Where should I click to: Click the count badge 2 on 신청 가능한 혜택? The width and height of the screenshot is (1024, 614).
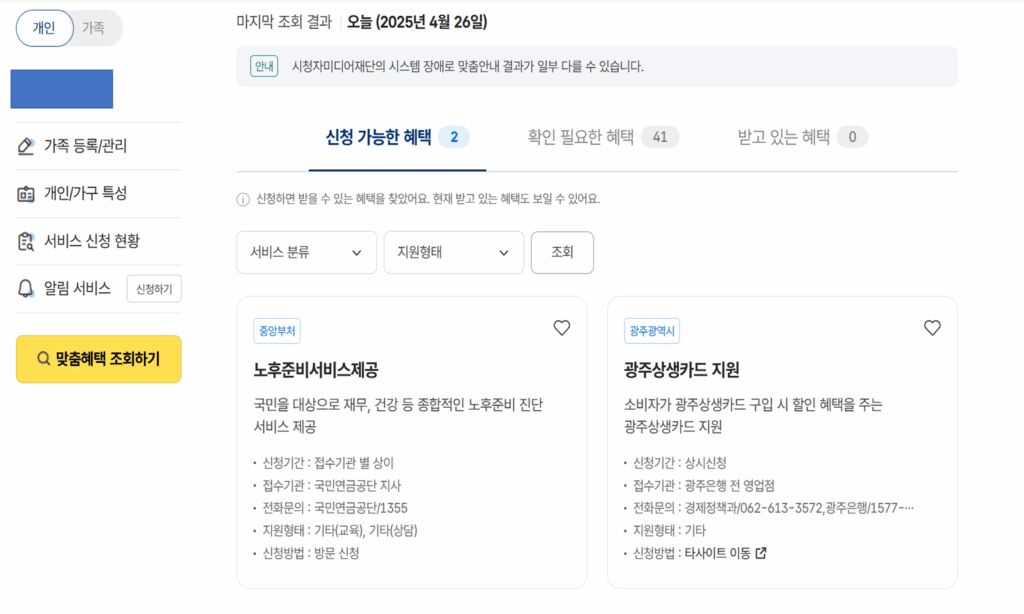(454, 137)
